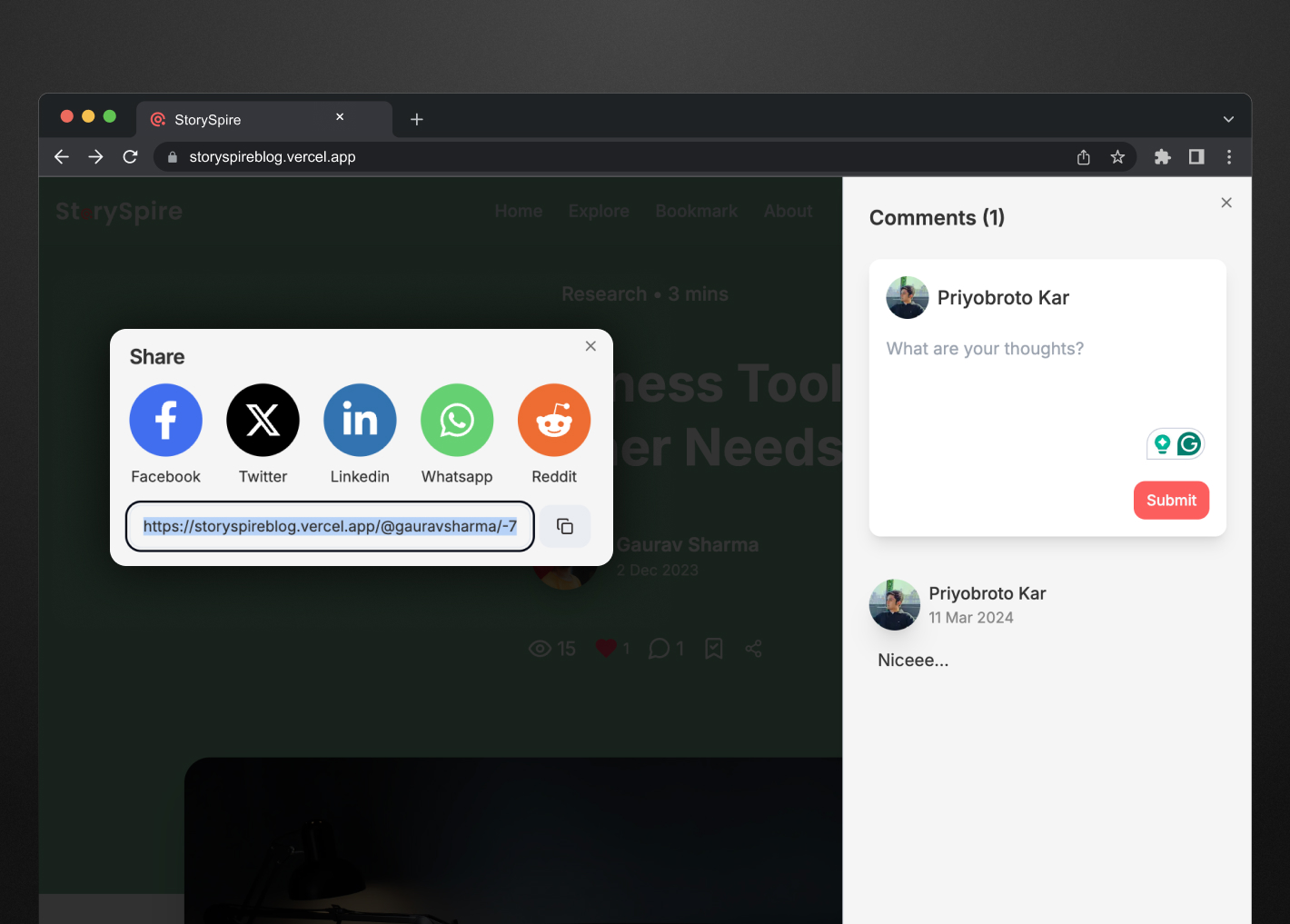Share the post on Twitter X icon
Viewport: 1290px width, 924px height.
tap(263, 420)
